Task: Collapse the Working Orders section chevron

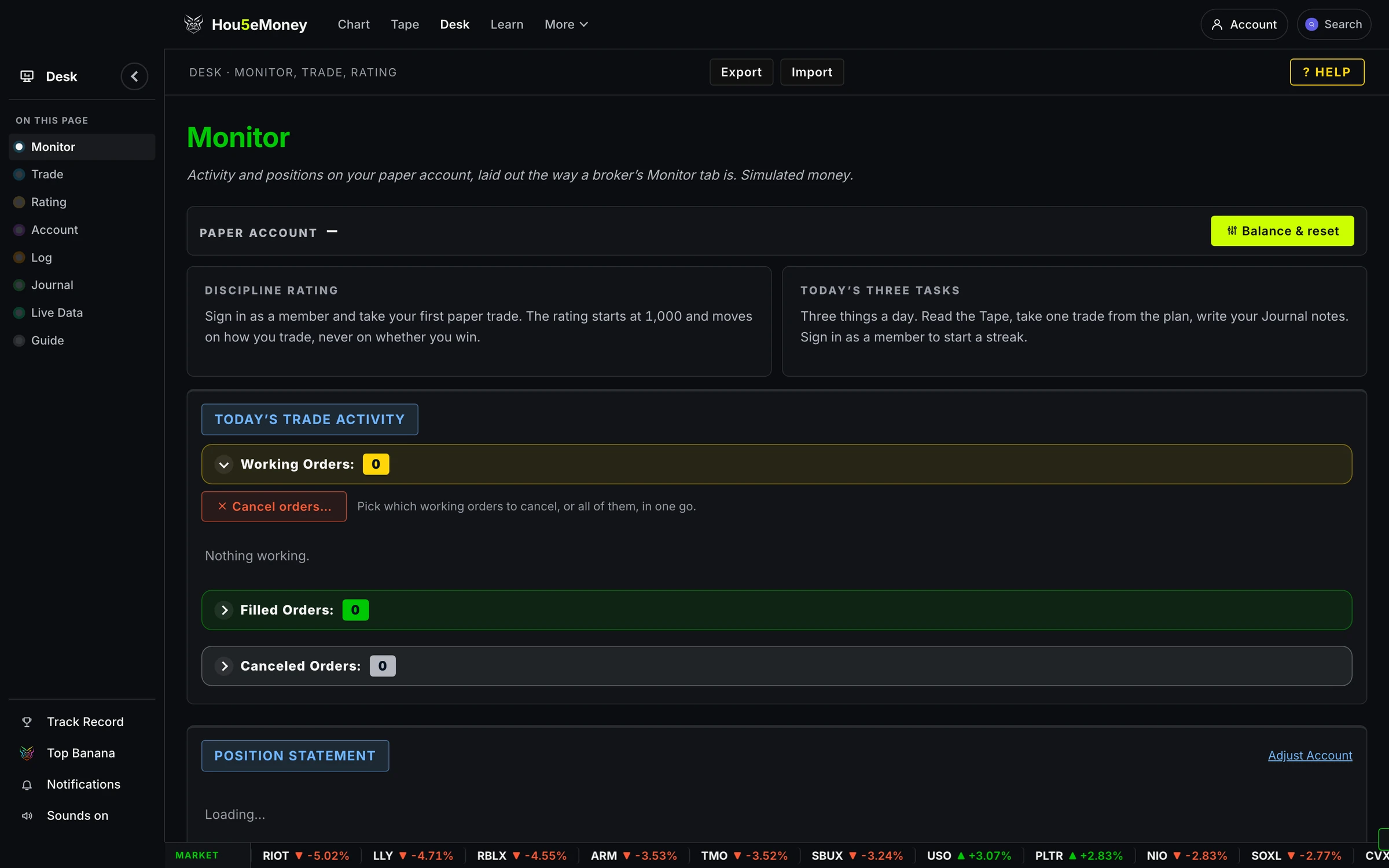Action: (x=224, y=464)
